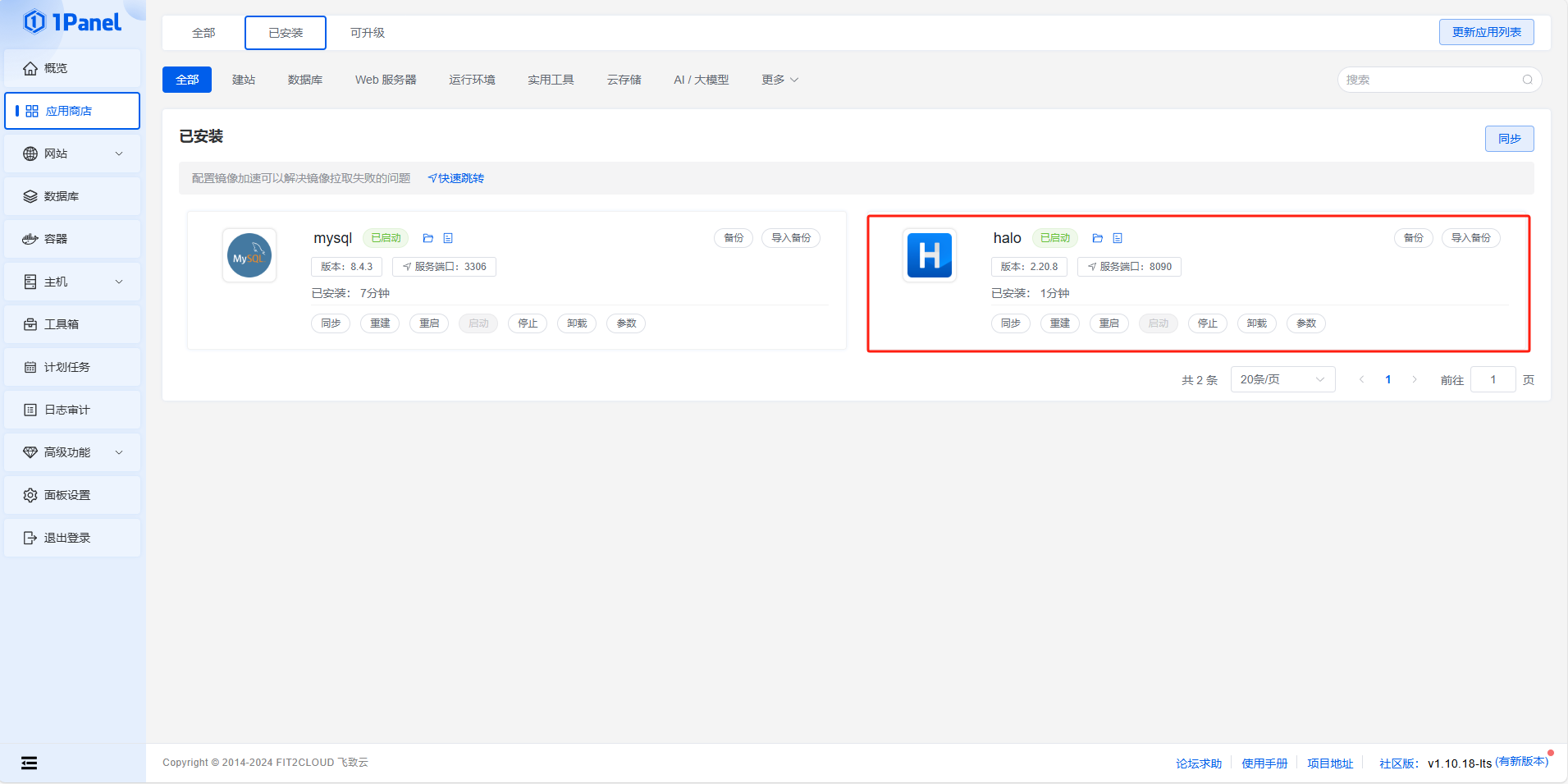Image resolution: width=1568 pixels, height=784 pixels.
Task: Click the 前往 page number field
Action: pos(1493,379)
